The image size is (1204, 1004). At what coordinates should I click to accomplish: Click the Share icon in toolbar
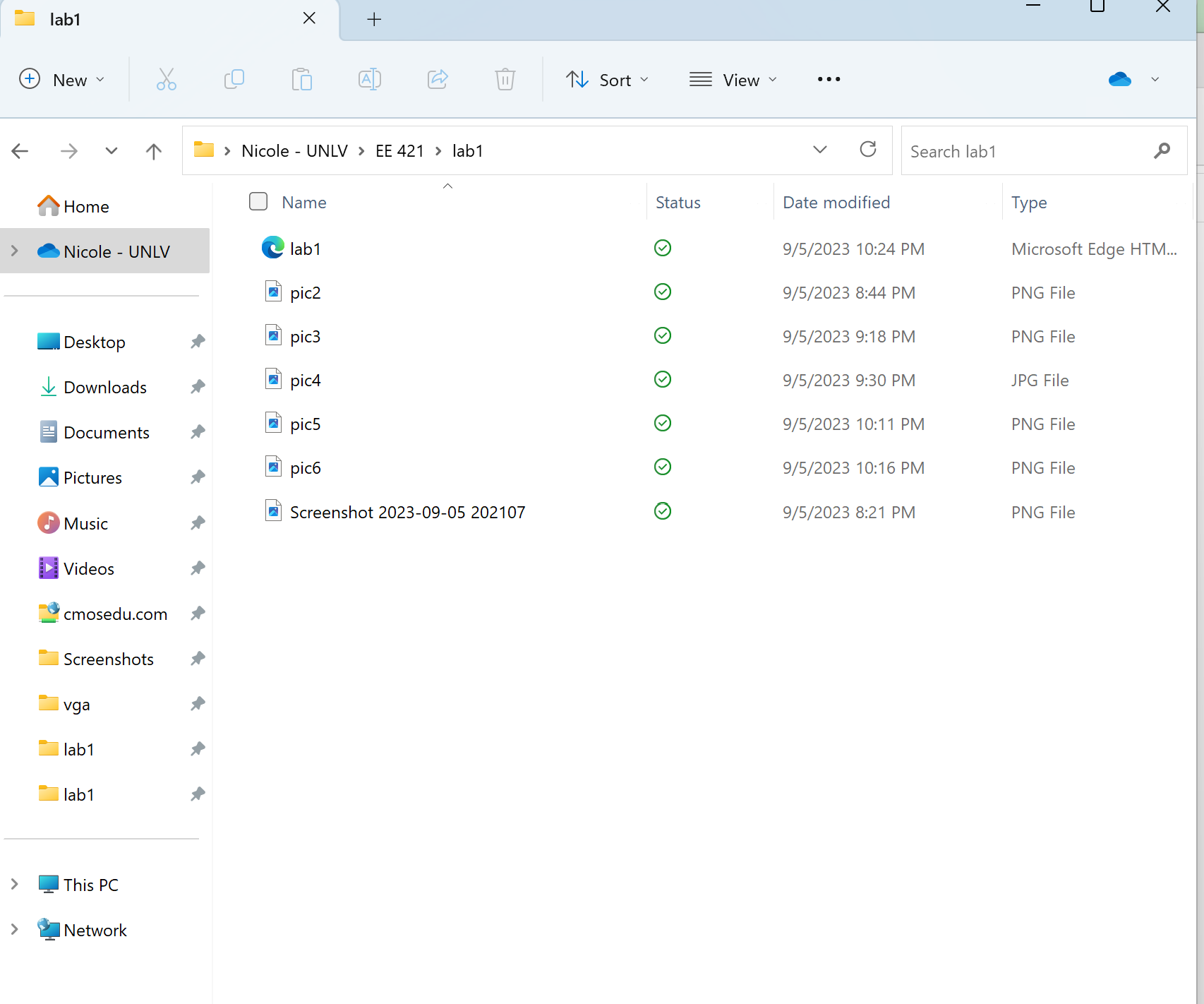click(438, 79)
